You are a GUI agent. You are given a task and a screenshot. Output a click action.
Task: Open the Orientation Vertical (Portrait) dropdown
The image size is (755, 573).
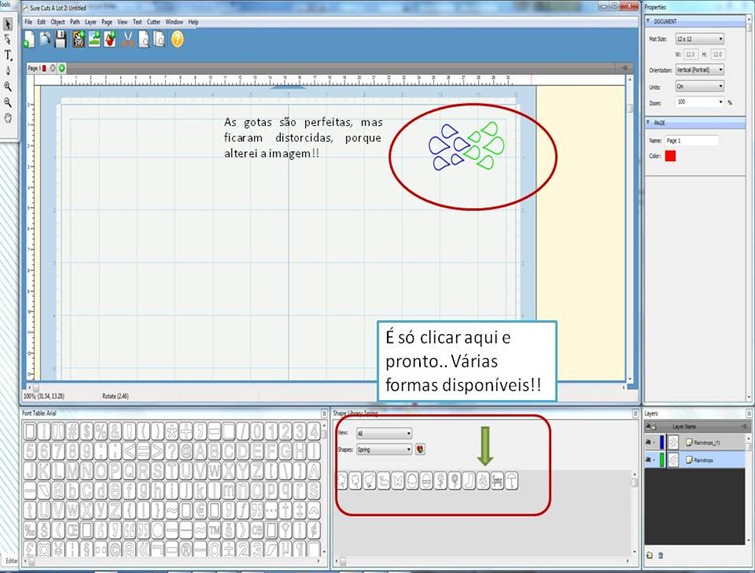tap(700, 70)
